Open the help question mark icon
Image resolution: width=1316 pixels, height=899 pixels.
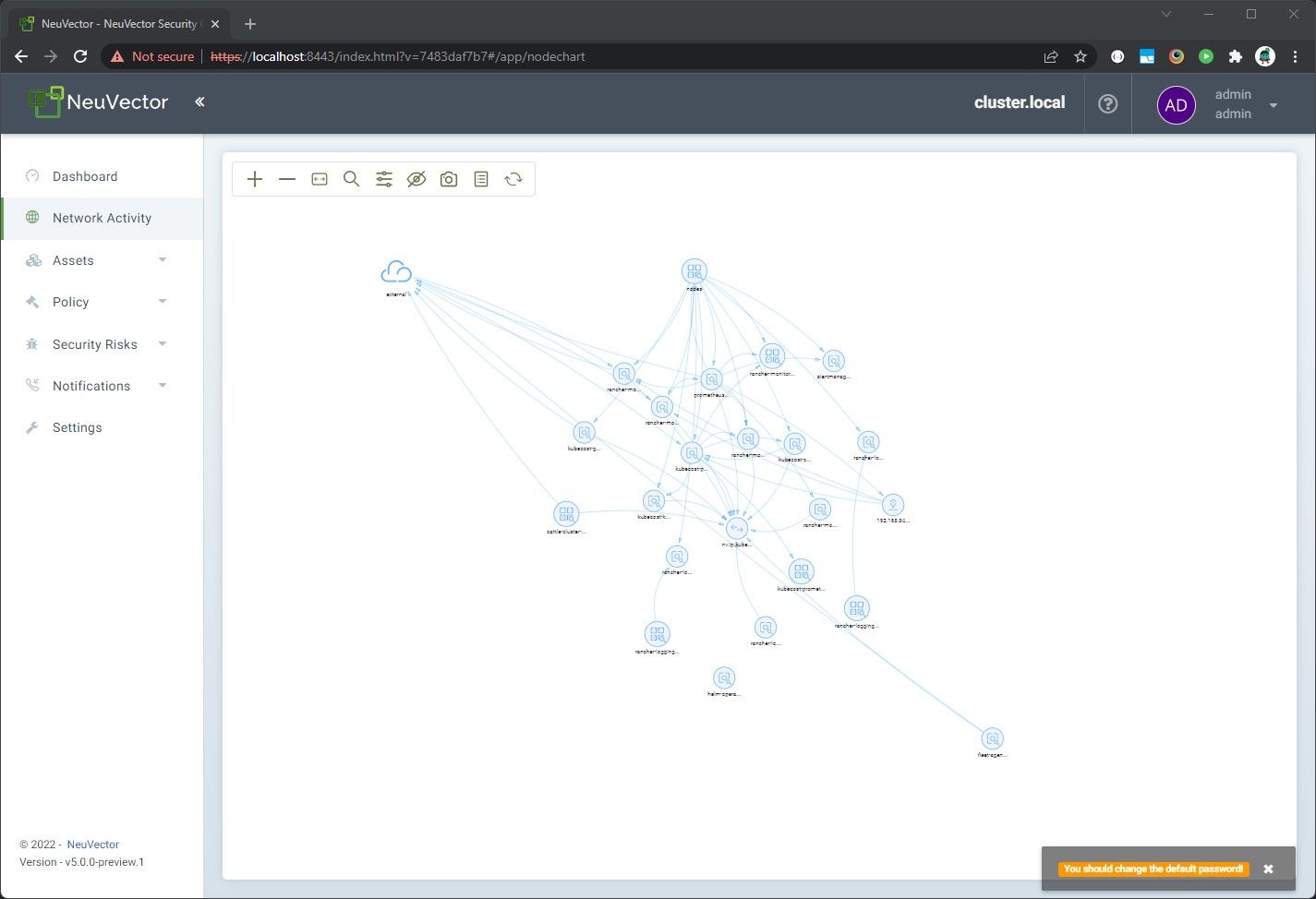[x=1108, y=104]
